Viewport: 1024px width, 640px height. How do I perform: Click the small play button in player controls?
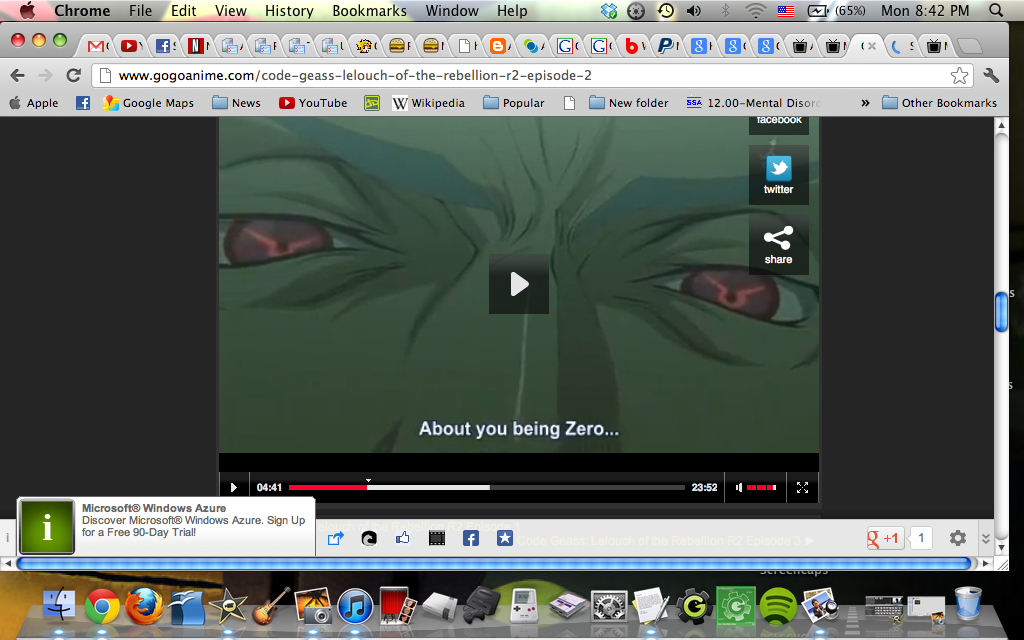click(233, 487)
